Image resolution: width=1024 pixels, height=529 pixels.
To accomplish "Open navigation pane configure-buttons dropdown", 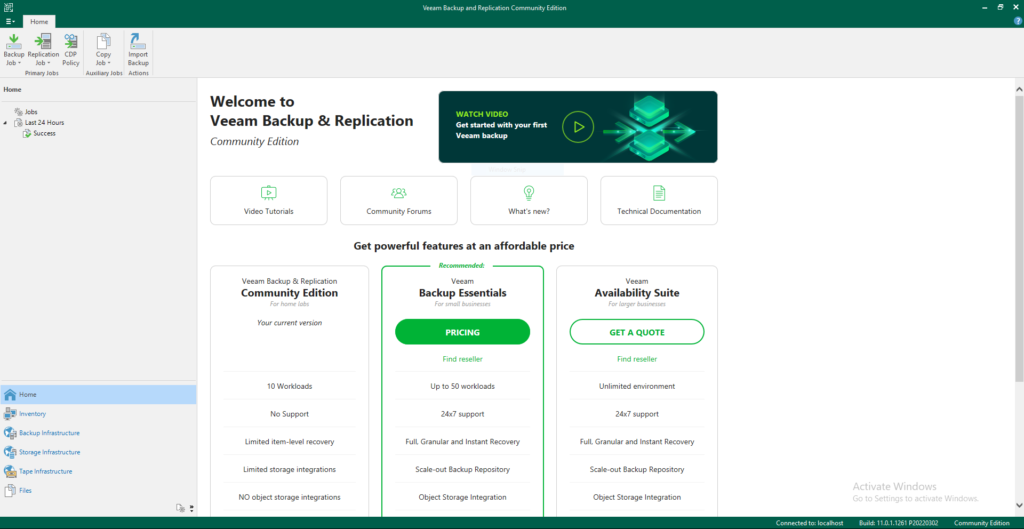I will pyautogui.click(x=191, y=508).
